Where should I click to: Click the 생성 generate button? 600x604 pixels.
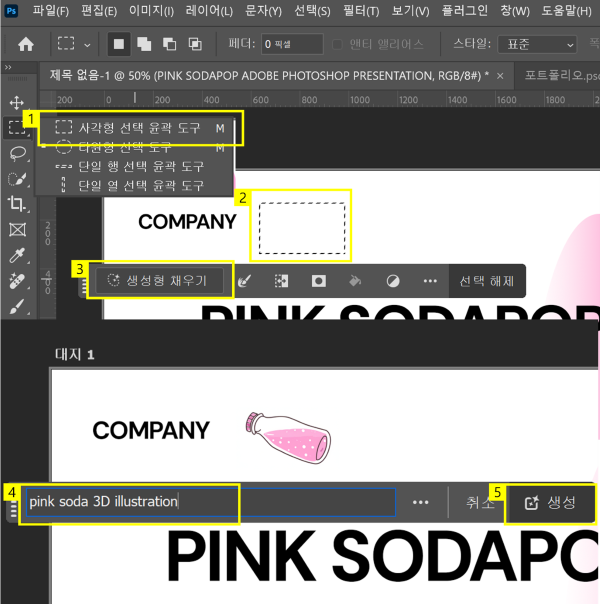(x=550, y=503)
